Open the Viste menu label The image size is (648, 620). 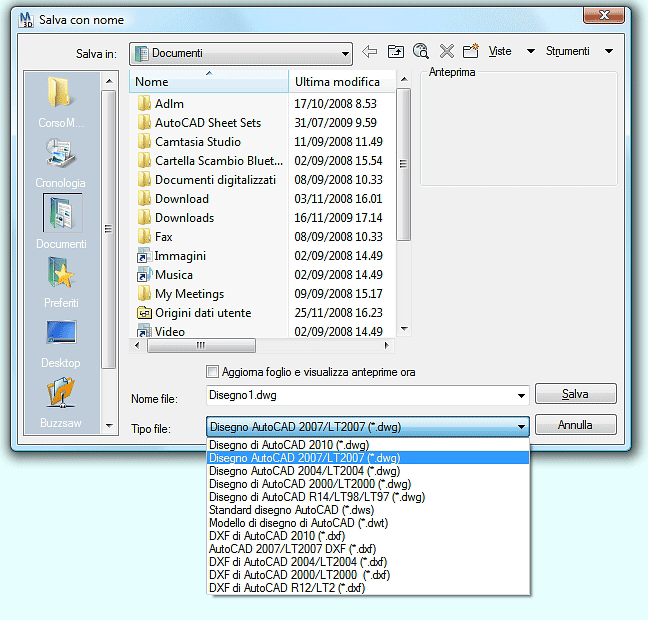pos(500,51)
